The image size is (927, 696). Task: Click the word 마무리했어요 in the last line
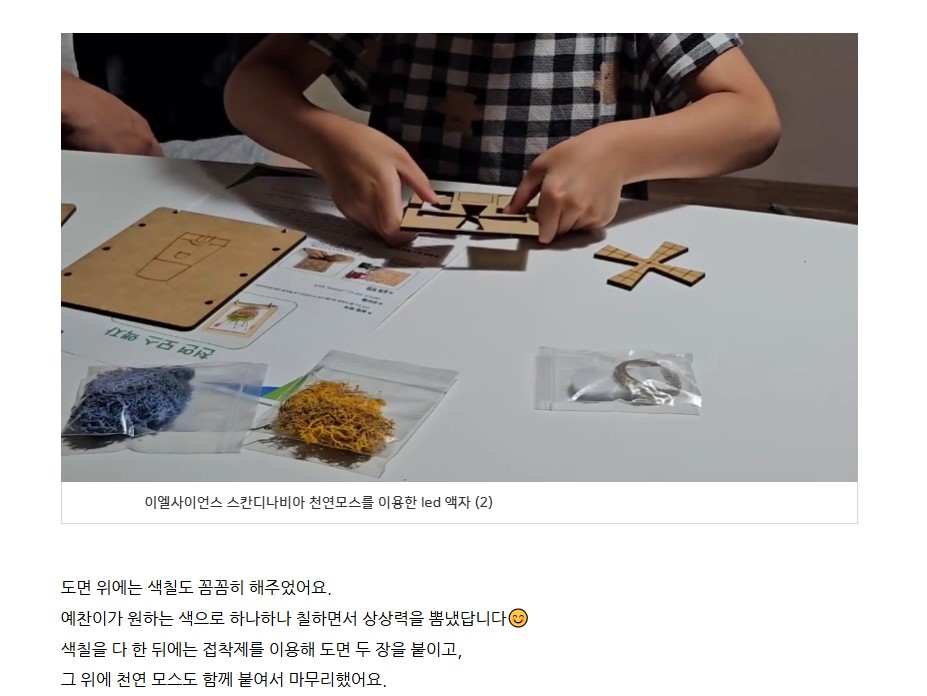tap(337, 679)
